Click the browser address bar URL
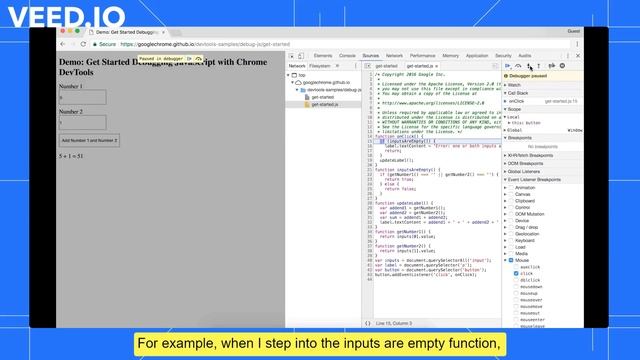Screen dimensions: 640x360 (205, 44)
